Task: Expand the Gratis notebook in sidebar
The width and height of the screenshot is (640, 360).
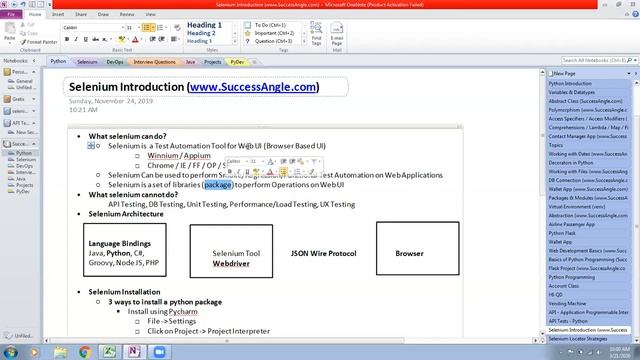Action: 34,99
